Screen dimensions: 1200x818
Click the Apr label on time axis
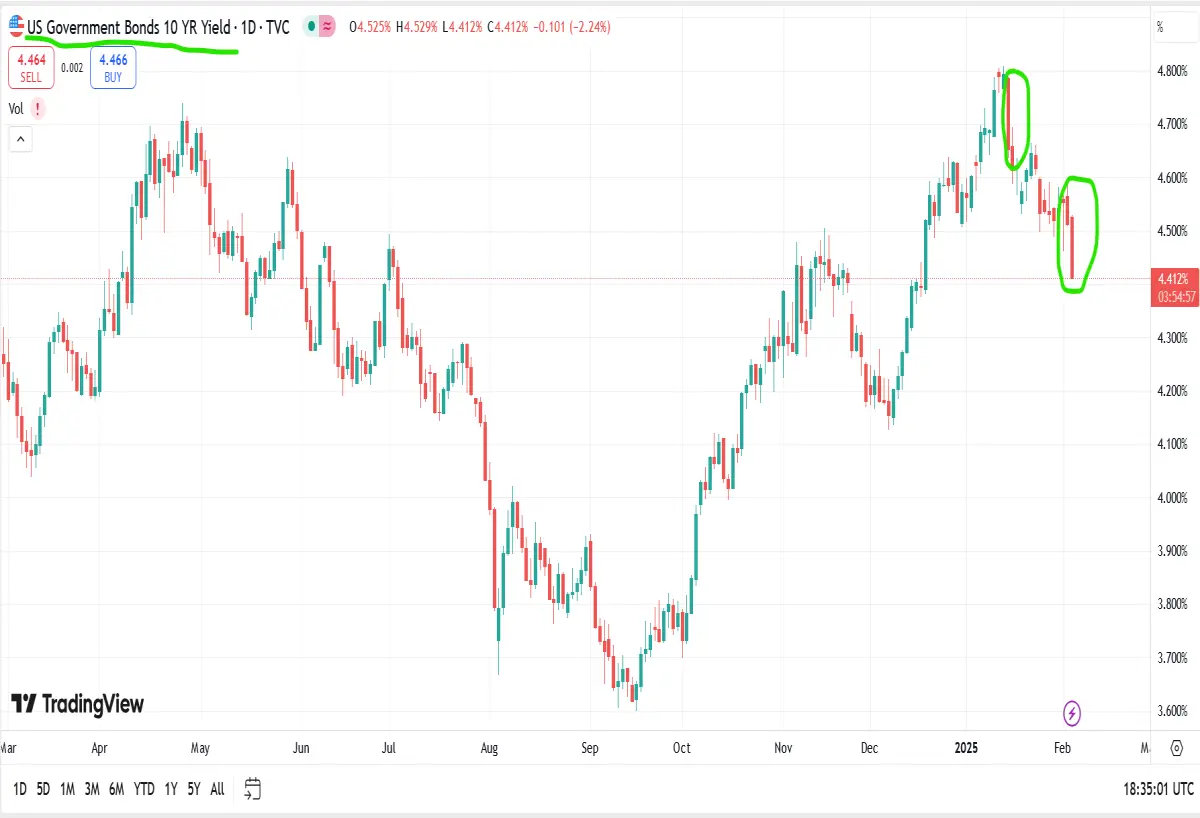[x=99, y=748]
